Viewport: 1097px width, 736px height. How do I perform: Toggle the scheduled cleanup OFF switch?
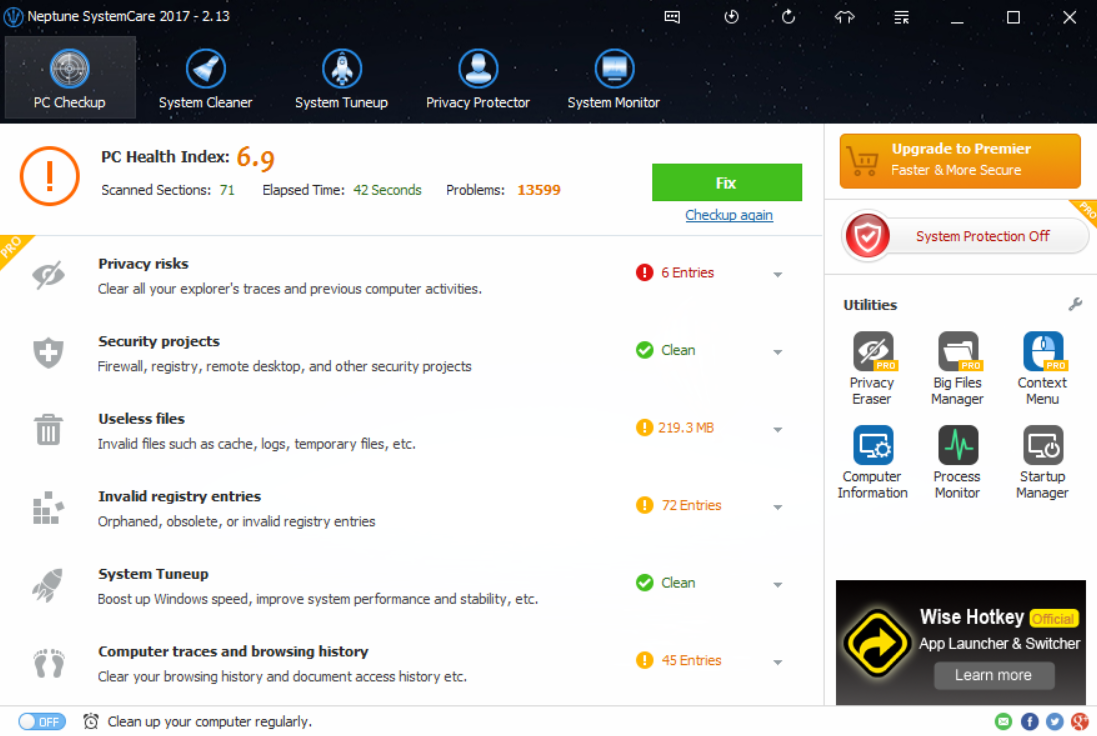point(42,721)
